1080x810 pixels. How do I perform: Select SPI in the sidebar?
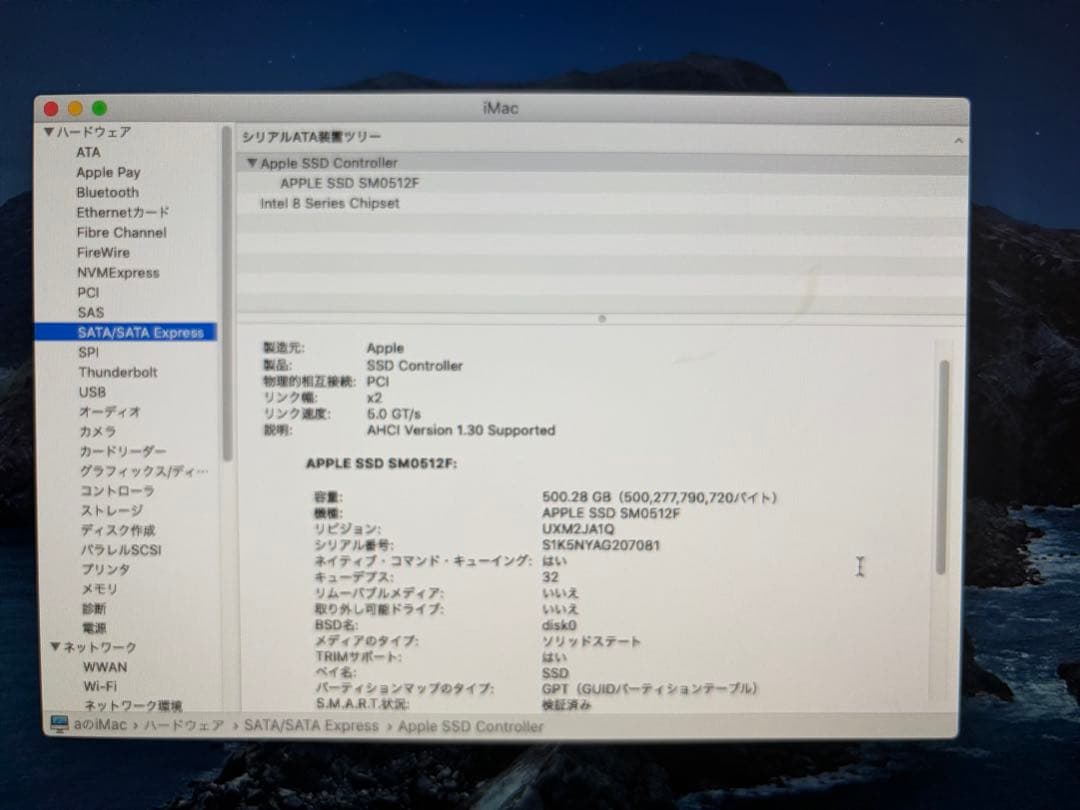[x=88, y=352]
